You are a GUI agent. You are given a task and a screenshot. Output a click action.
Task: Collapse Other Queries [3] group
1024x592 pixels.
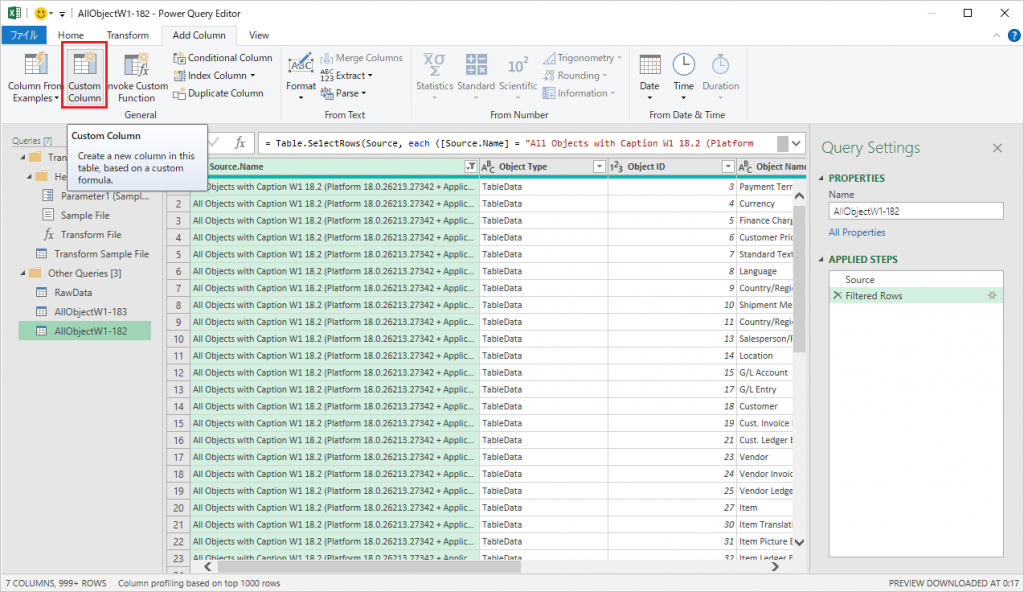tap(23, 273)
